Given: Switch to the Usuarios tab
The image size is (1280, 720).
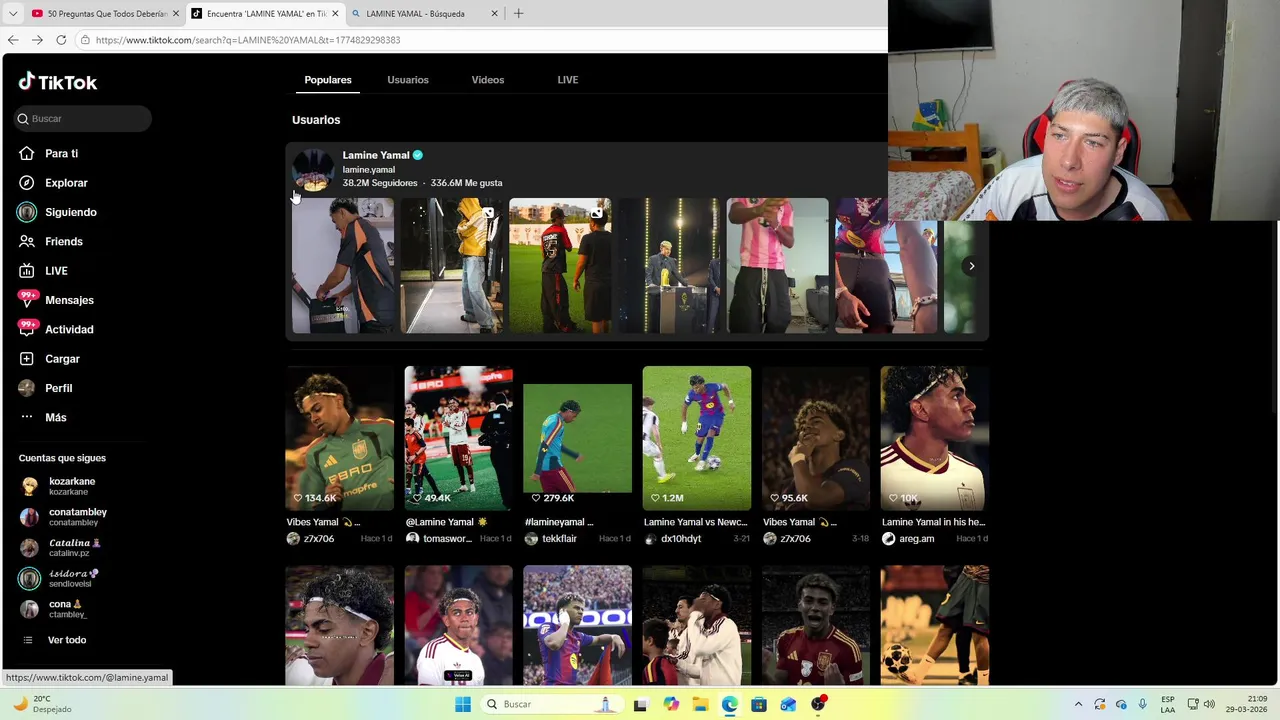Looking at the screenshot, I should pyautogui.click(x=408, y=80).
